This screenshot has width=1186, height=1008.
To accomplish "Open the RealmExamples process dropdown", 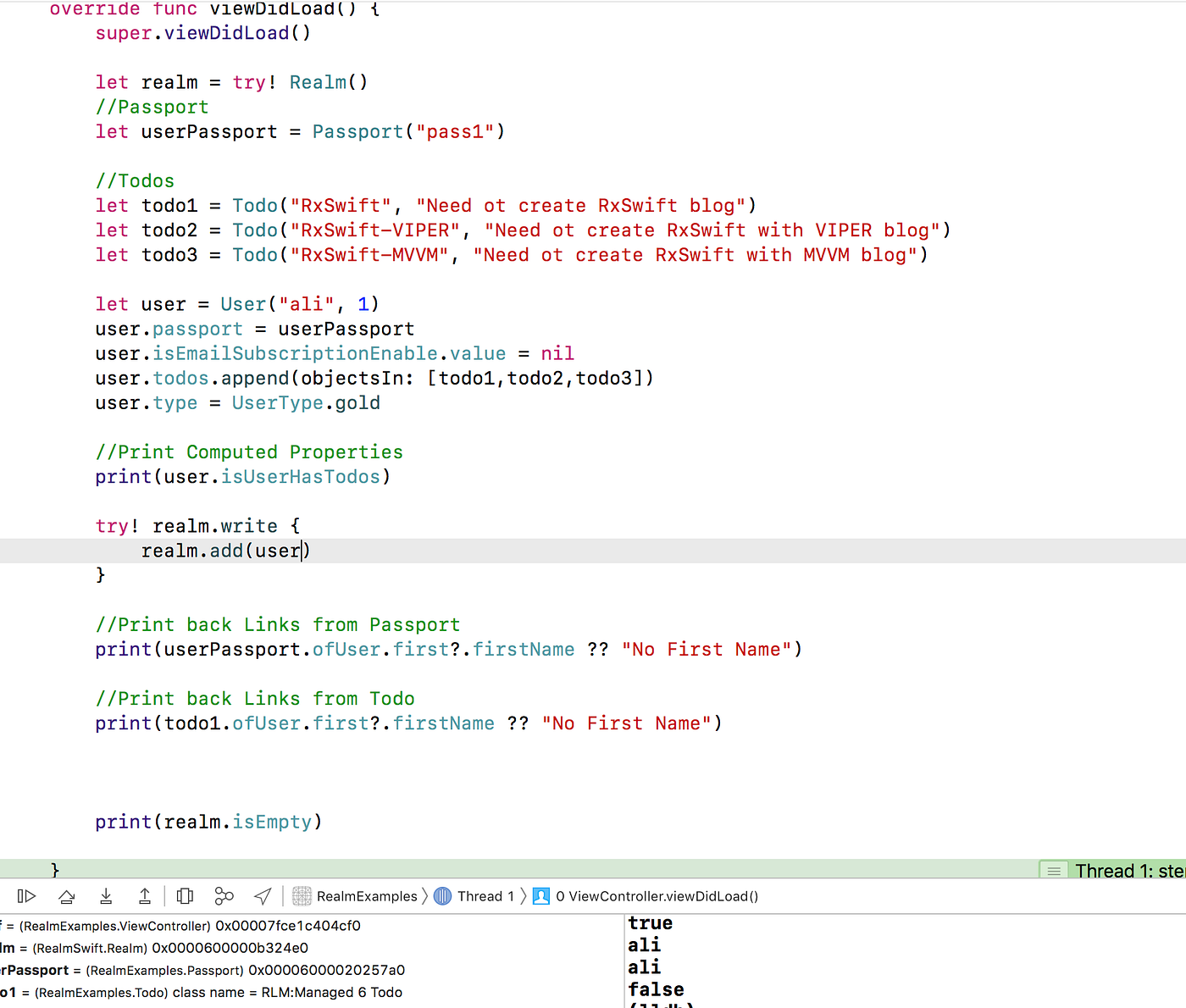I will click(x=368, y=895).
